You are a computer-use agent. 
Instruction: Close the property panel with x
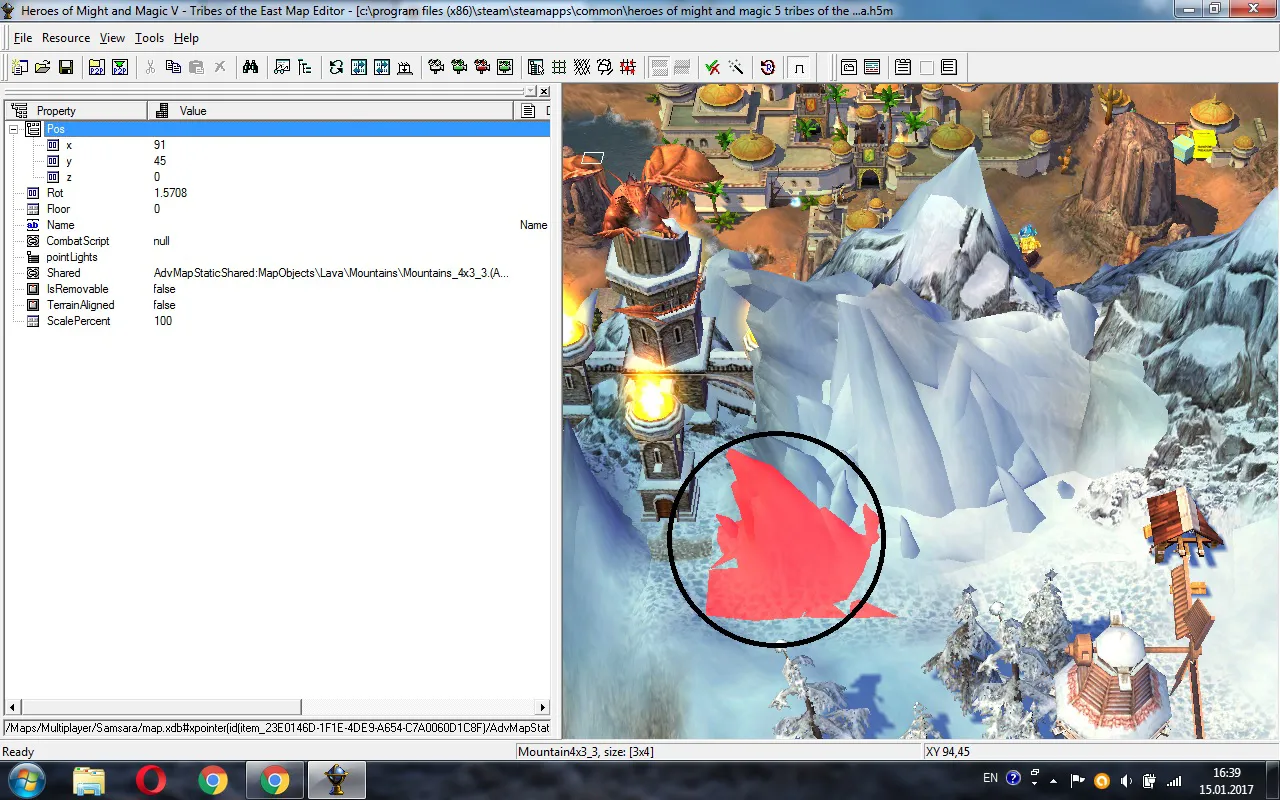[544, 91]
